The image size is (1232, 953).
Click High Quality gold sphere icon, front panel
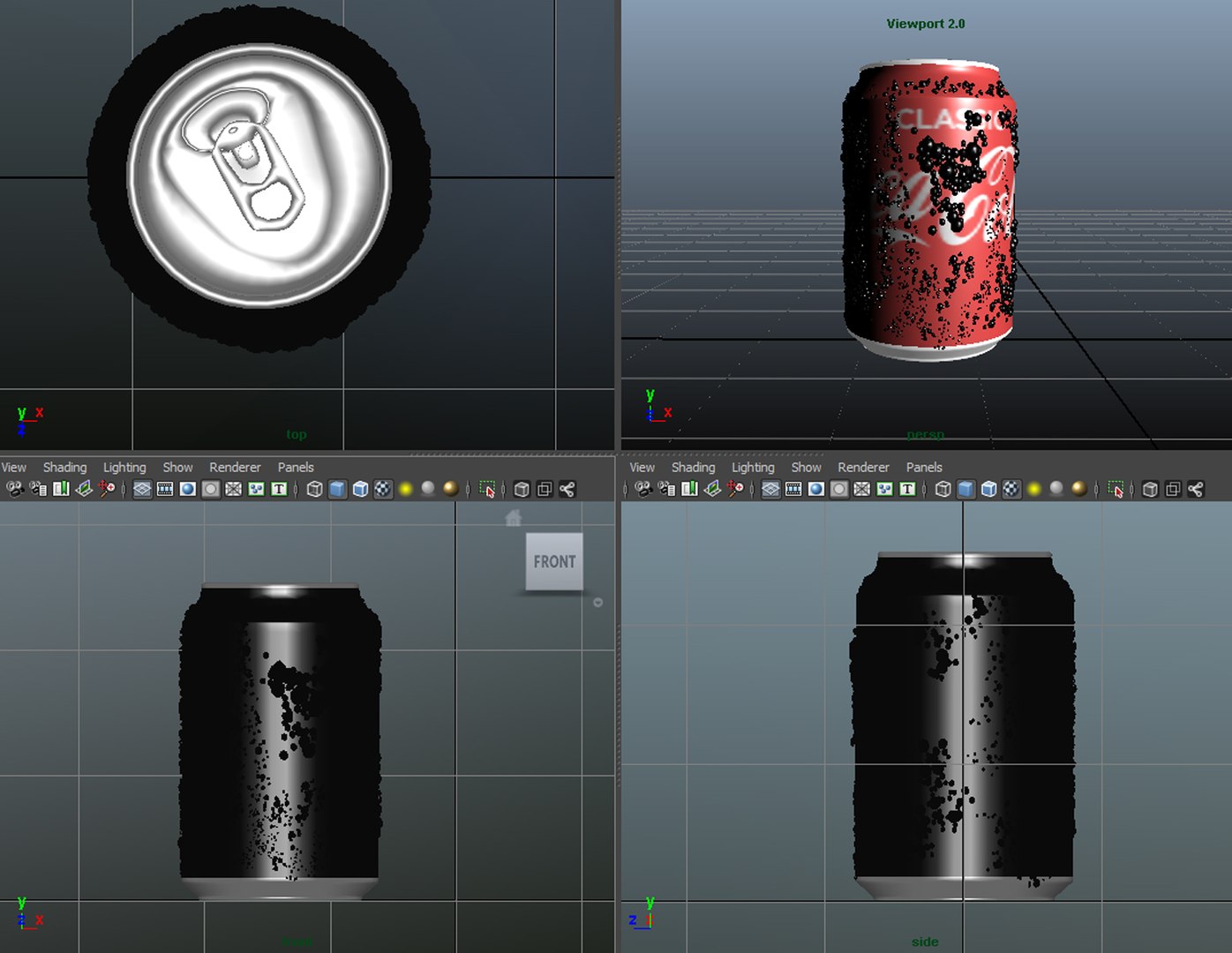(451, 489)
